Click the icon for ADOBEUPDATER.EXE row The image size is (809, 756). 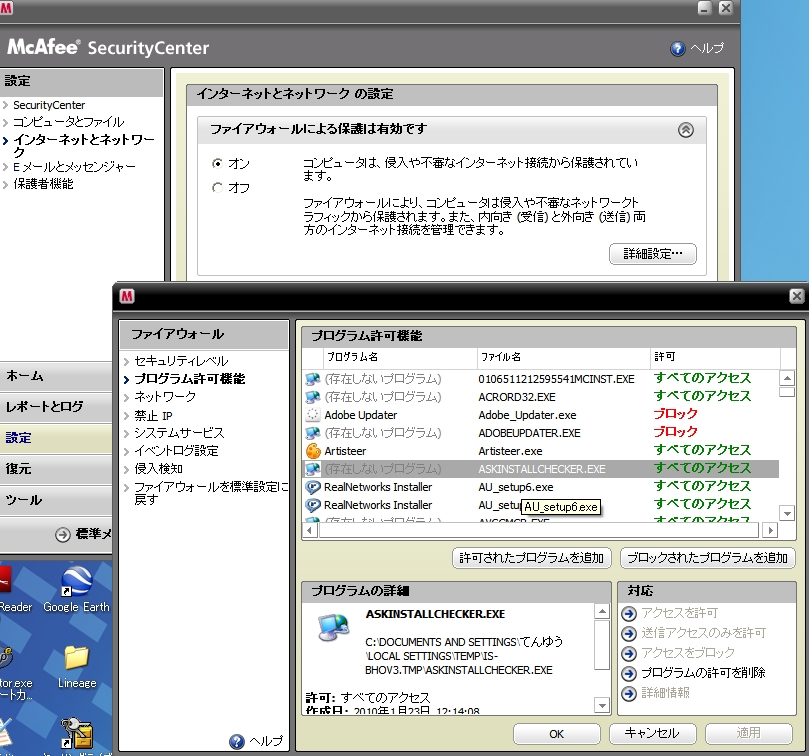pos(313,433)
